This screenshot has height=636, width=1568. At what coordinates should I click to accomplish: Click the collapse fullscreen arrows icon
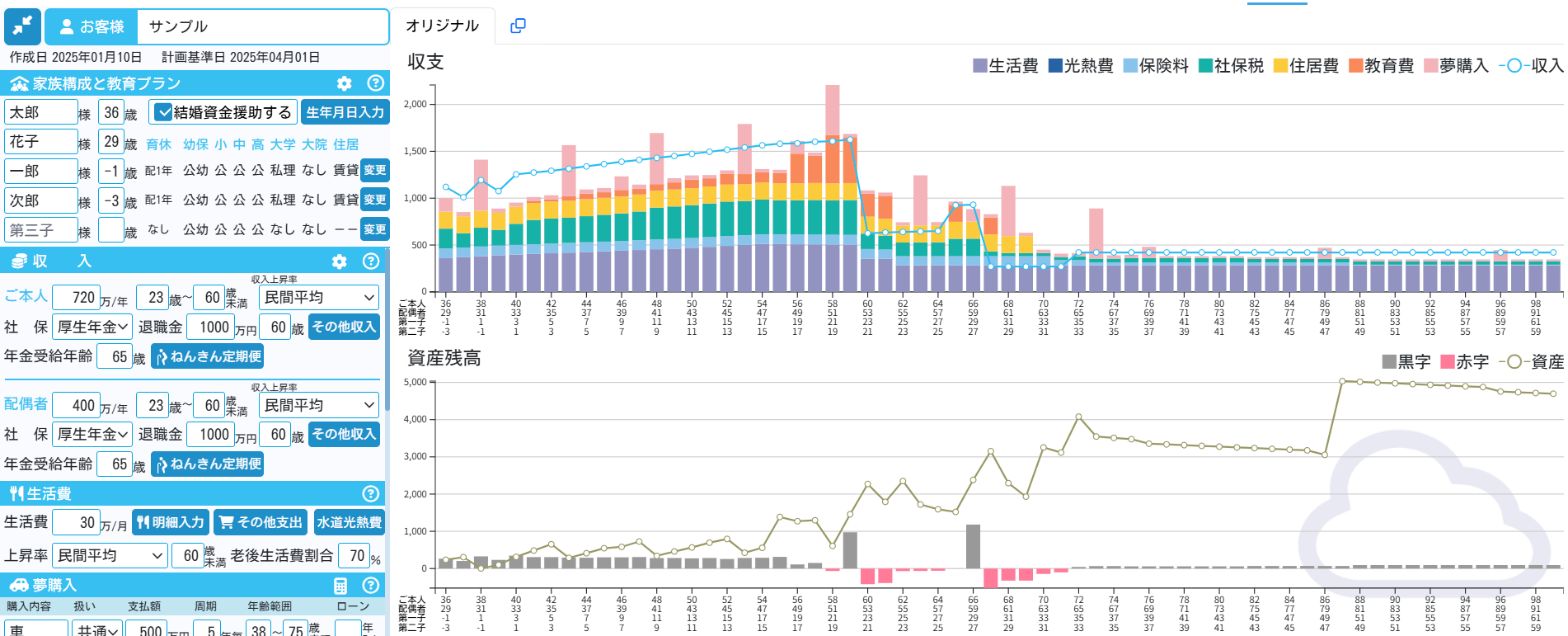[x=22, y=26]
